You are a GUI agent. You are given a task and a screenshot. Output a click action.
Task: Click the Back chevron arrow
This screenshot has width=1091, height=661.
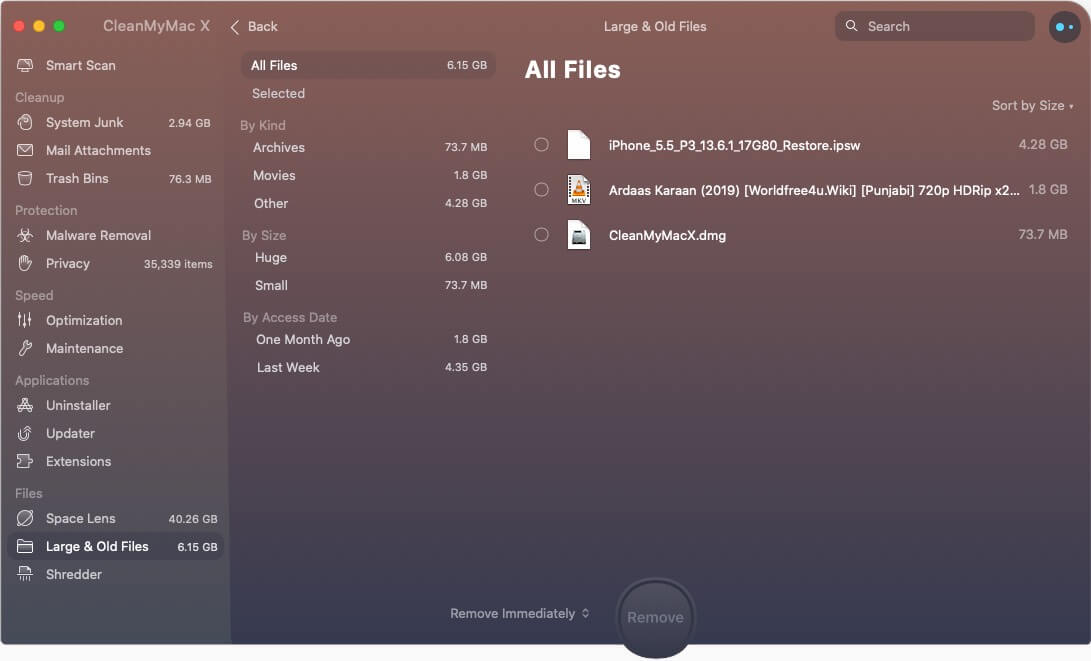(x=234, y=26)
